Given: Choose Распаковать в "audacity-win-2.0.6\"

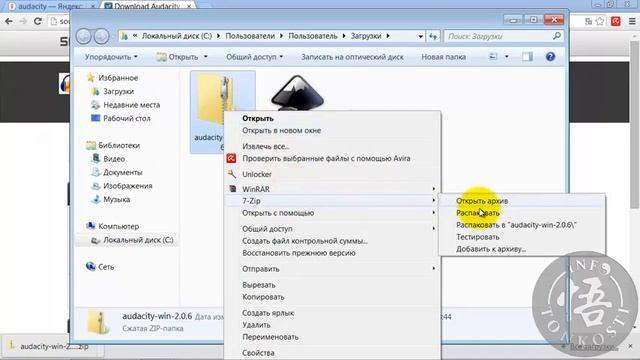Looking at the screenshot, I should coord(516,225).
